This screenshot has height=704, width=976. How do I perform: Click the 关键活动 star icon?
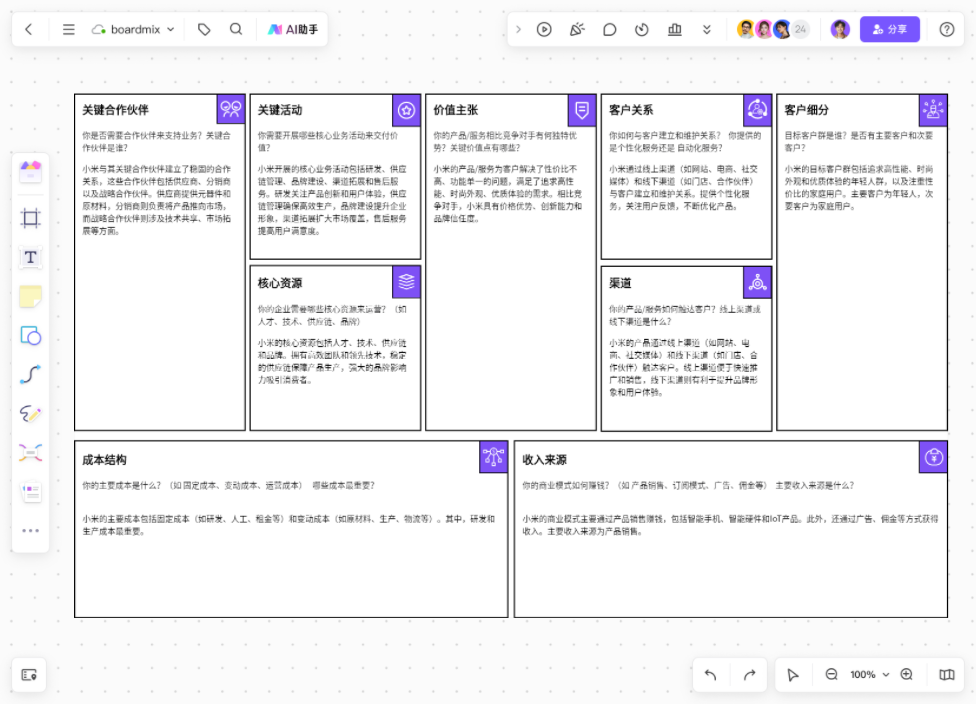pyautogui.click(x=406, y=110)
